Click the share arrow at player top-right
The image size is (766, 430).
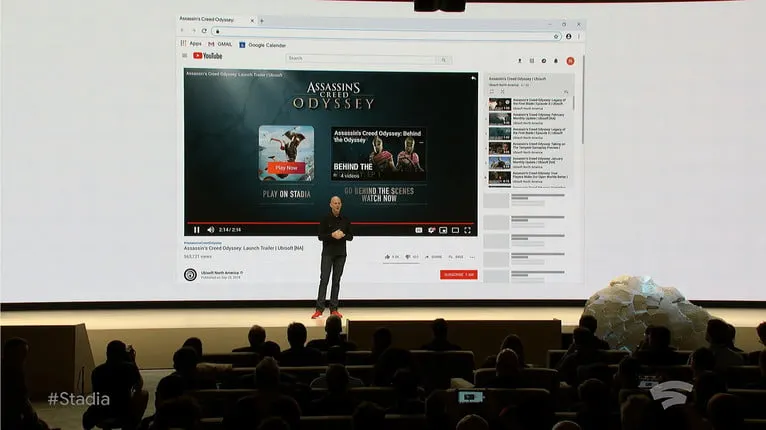click(x=473, y=78)
